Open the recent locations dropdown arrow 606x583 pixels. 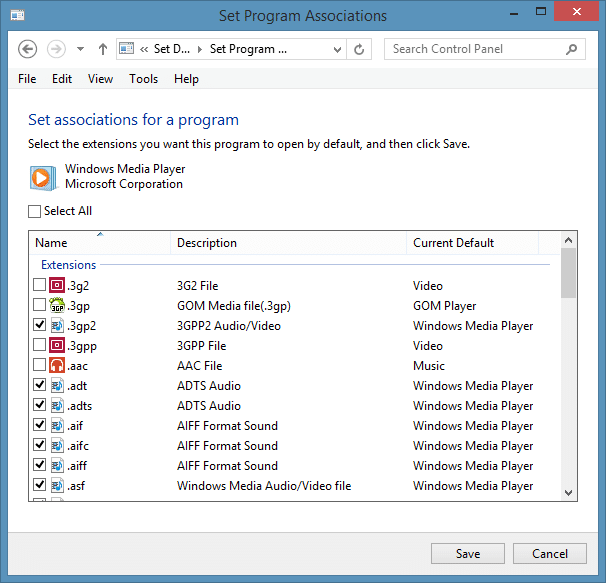pyautogui.click(x=80, y=49)
